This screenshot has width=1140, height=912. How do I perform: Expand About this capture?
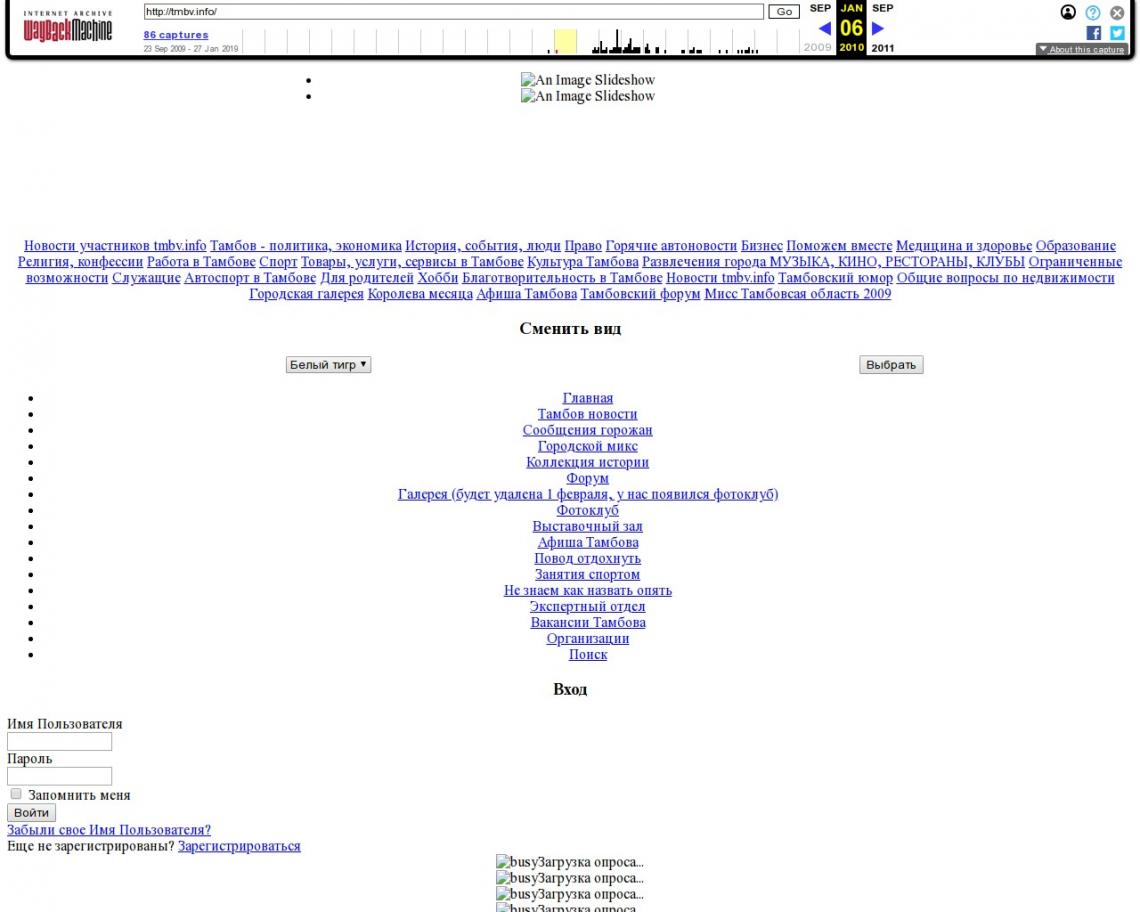click(x=1082, y=49)
